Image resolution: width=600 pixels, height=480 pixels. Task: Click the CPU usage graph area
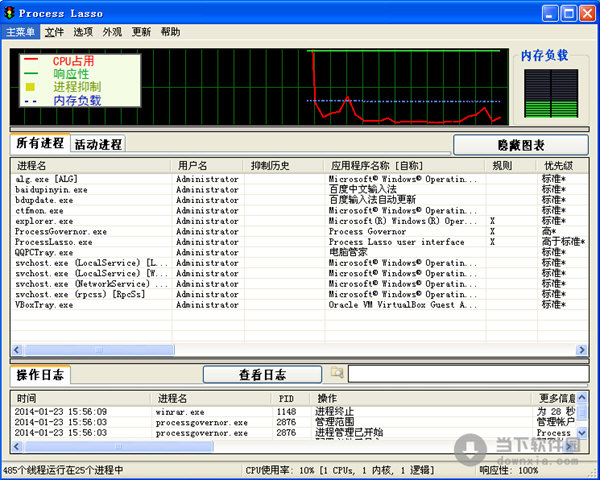click(259, 87)
